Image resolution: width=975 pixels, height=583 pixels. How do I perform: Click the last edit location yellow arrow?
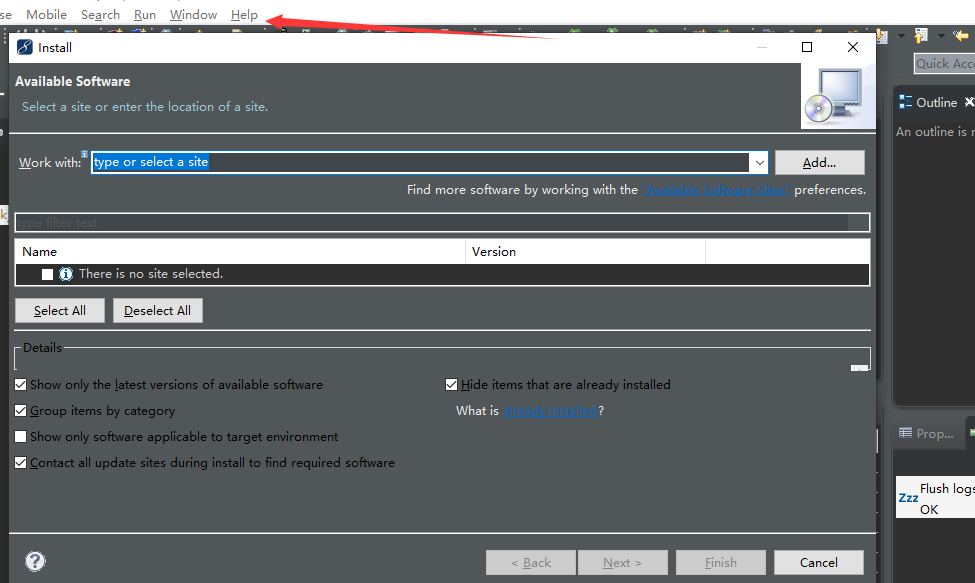[x=961, y=36]
